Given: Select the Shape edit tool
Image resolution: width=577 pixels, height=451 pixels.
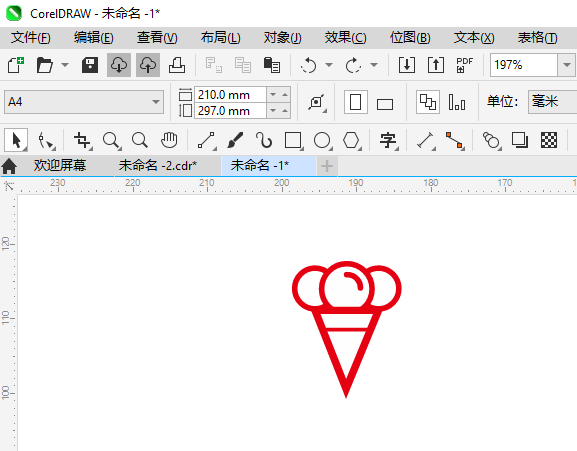Looking at the screenshot, I should click(46, 140).
